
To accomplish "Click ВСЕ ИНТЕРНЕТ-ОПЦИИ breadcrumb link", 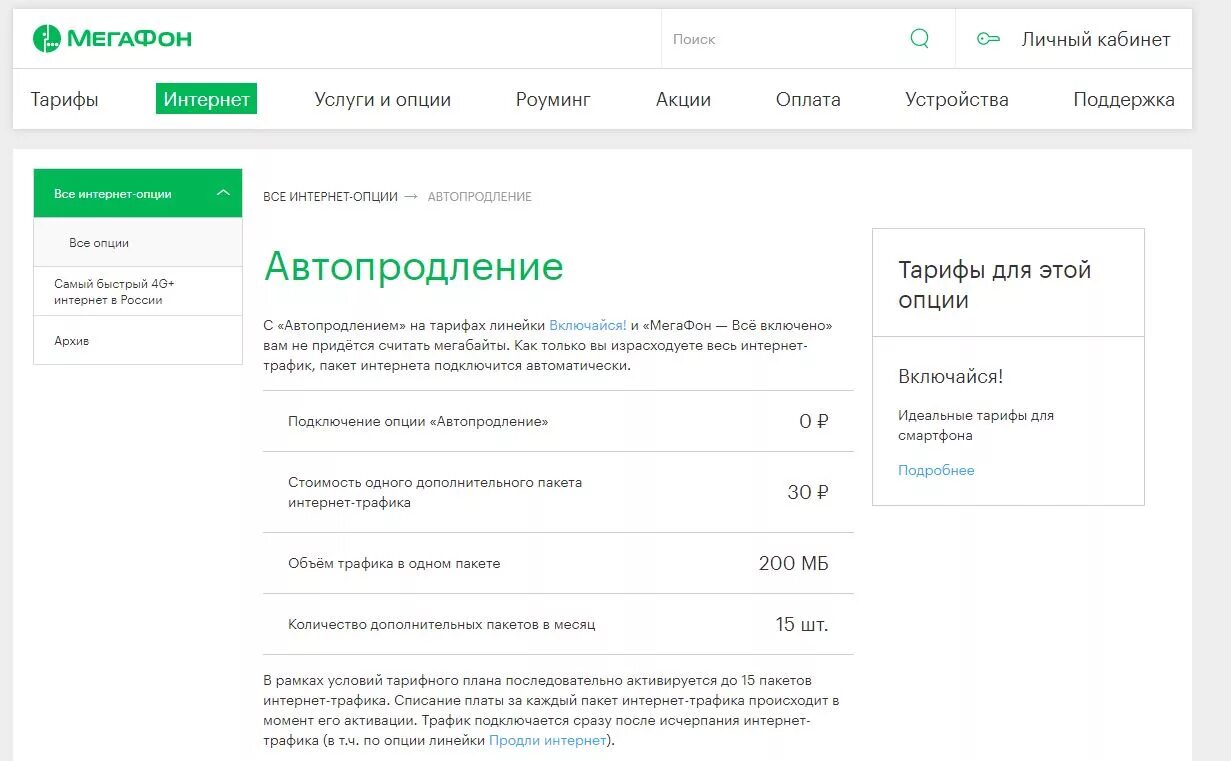I will 331,197.
